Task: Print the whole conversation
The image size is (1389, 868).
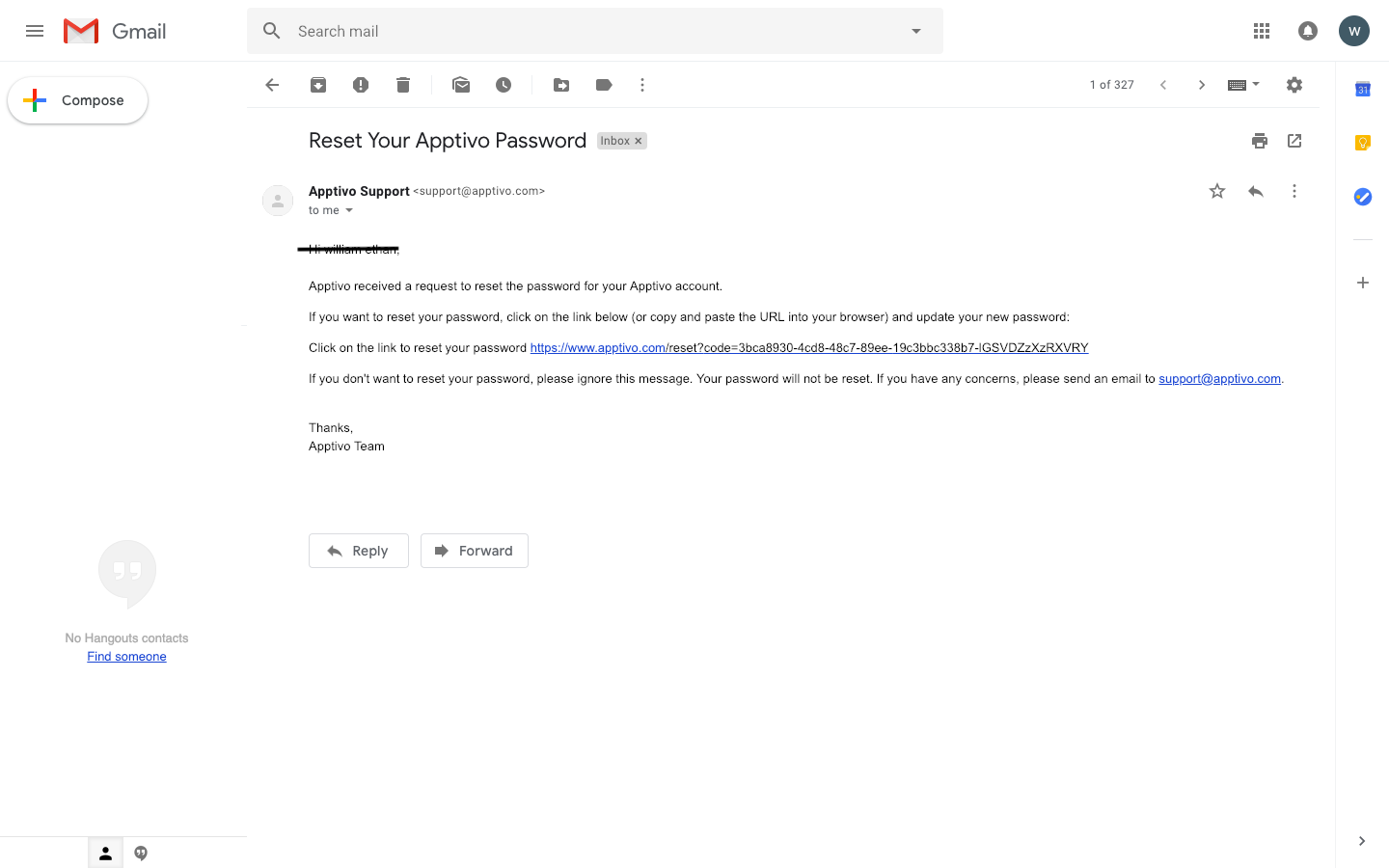Action: coord(1260,141)
